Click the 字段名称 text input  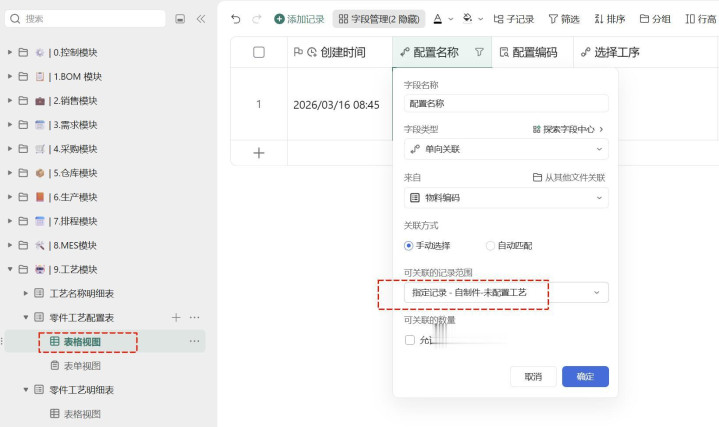click(506, 103)
